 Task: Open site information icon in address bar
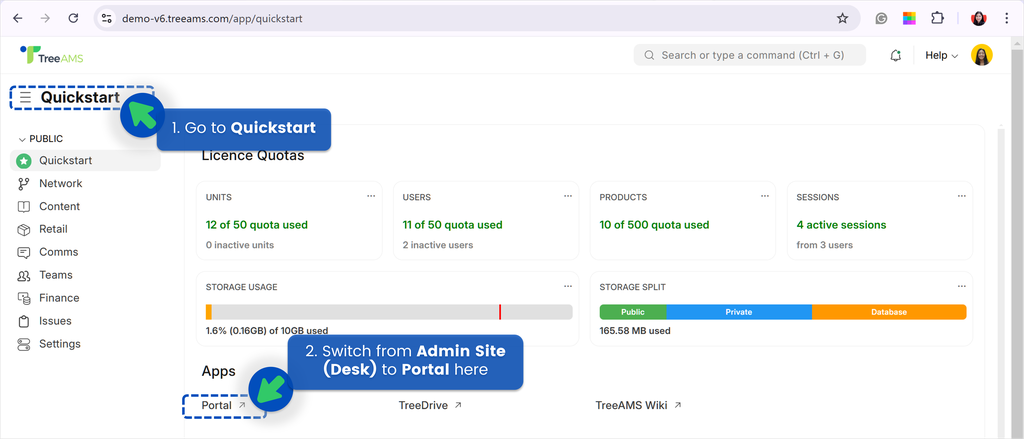click(x=106, y=18)
